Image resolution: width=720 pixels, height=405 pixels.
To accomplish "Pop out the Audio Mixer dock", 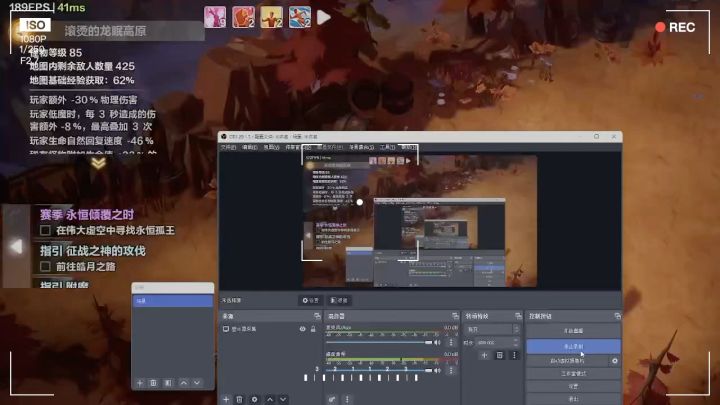I will pos(455,316).
